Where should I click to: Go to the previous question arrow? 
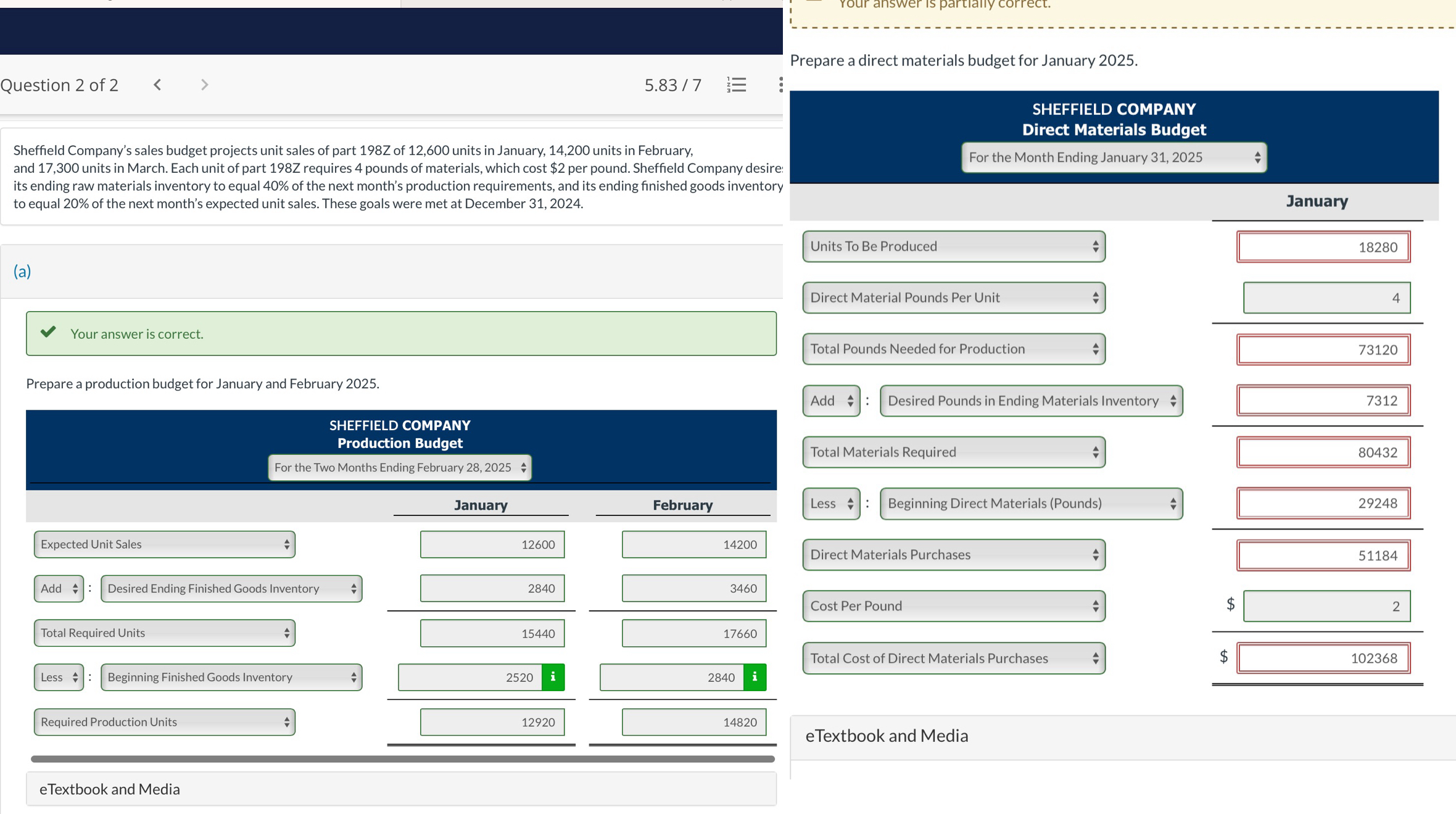157,85
